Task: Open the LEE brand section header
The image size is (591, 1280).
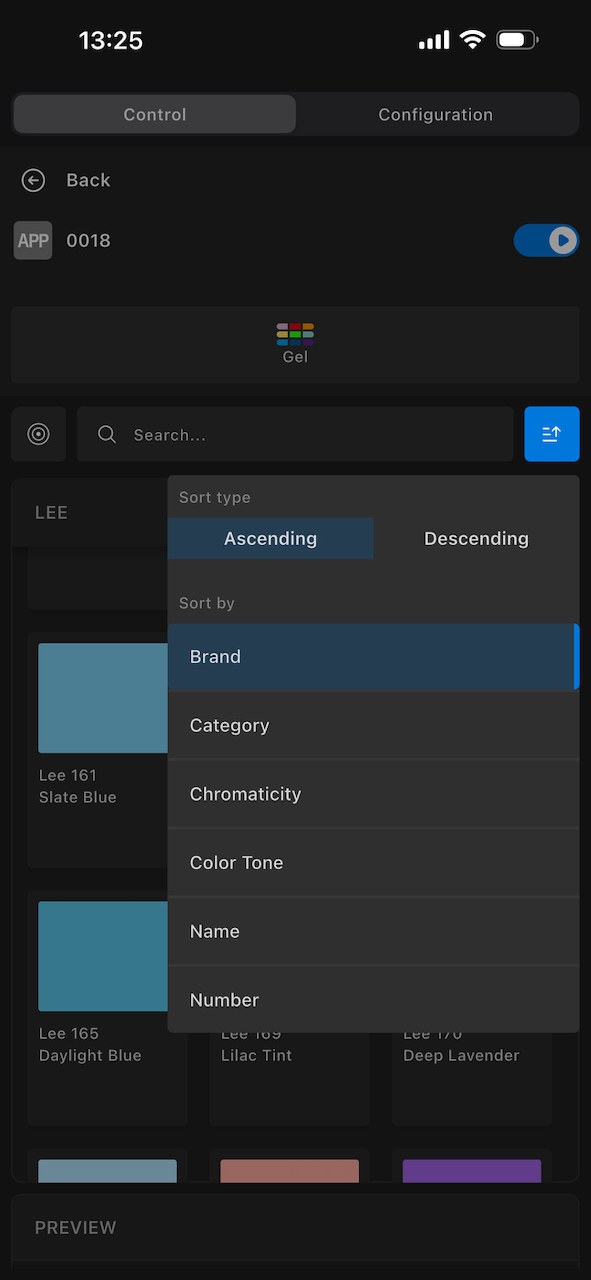Action: [90, 512]
